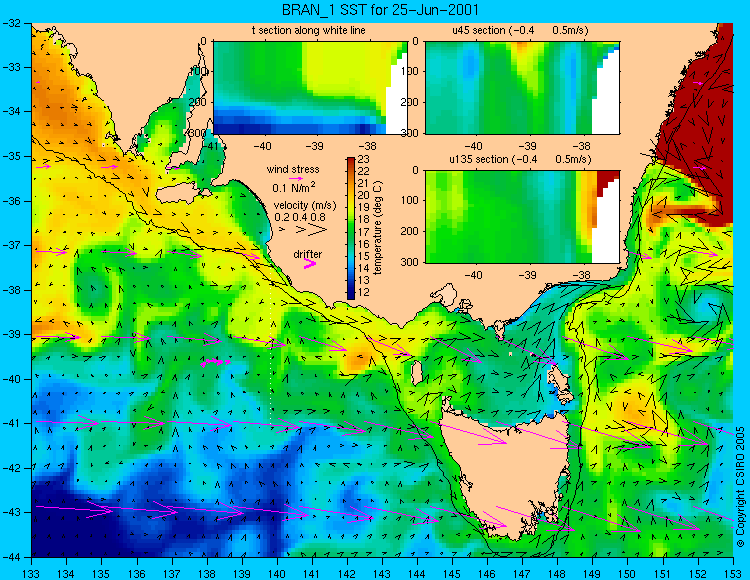
Task: Open the 't section along white line' inset plot
Action: [310, 88]
